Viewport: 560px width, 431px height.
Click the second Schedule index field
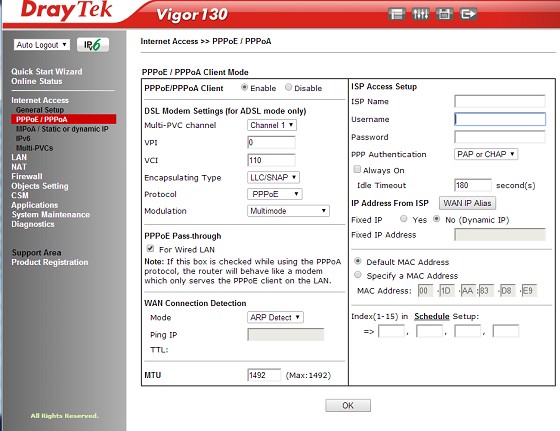click(430, 331)
